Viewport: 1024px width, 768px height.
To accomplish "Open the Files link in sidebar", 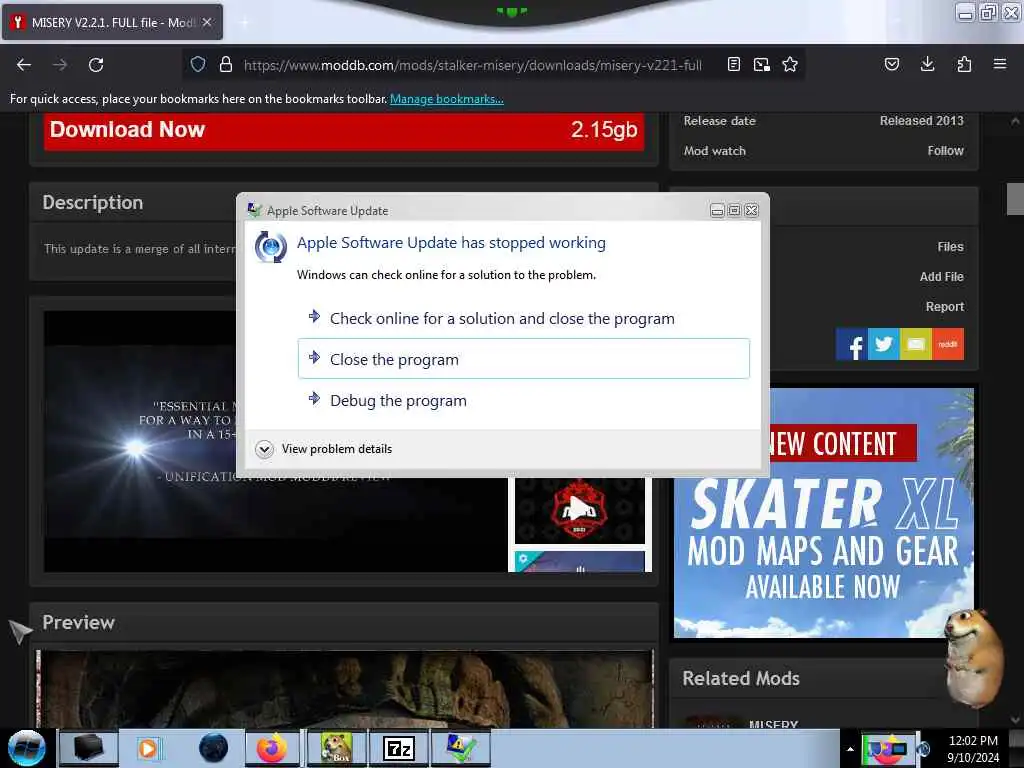I will point(950,247).
